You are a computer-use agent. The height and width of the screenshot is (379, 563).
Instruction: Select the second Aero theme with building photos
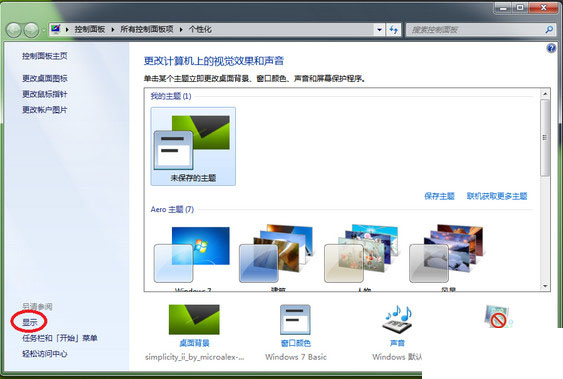[x=276, y=254]
